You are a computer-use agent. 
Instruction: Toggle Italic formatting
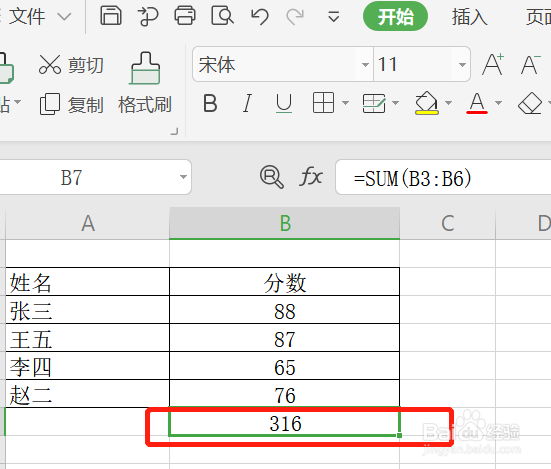247,103
